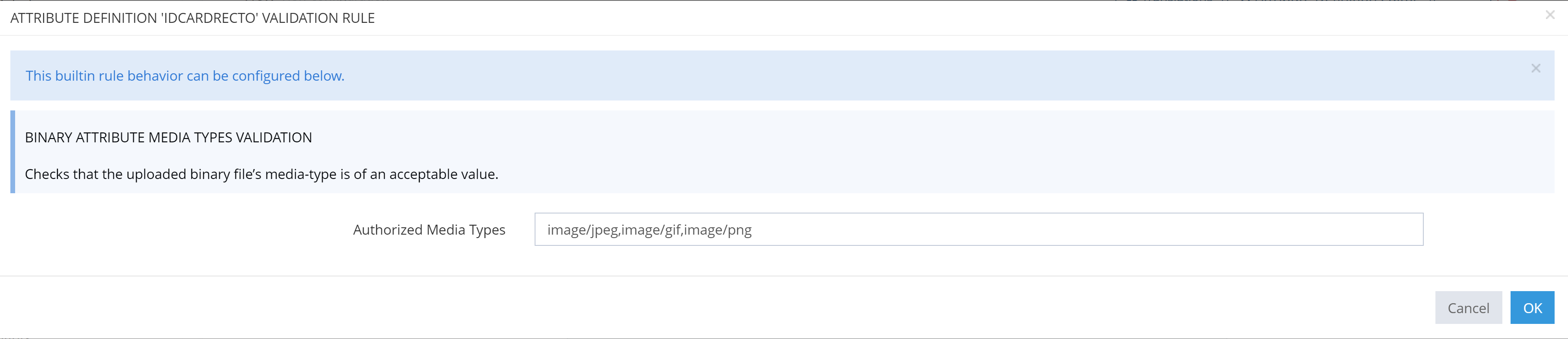Click the dialog title 'ATTRIBUTE DEFINITION' text
This screenshot has height=339, width=1568.
point(83,18)
